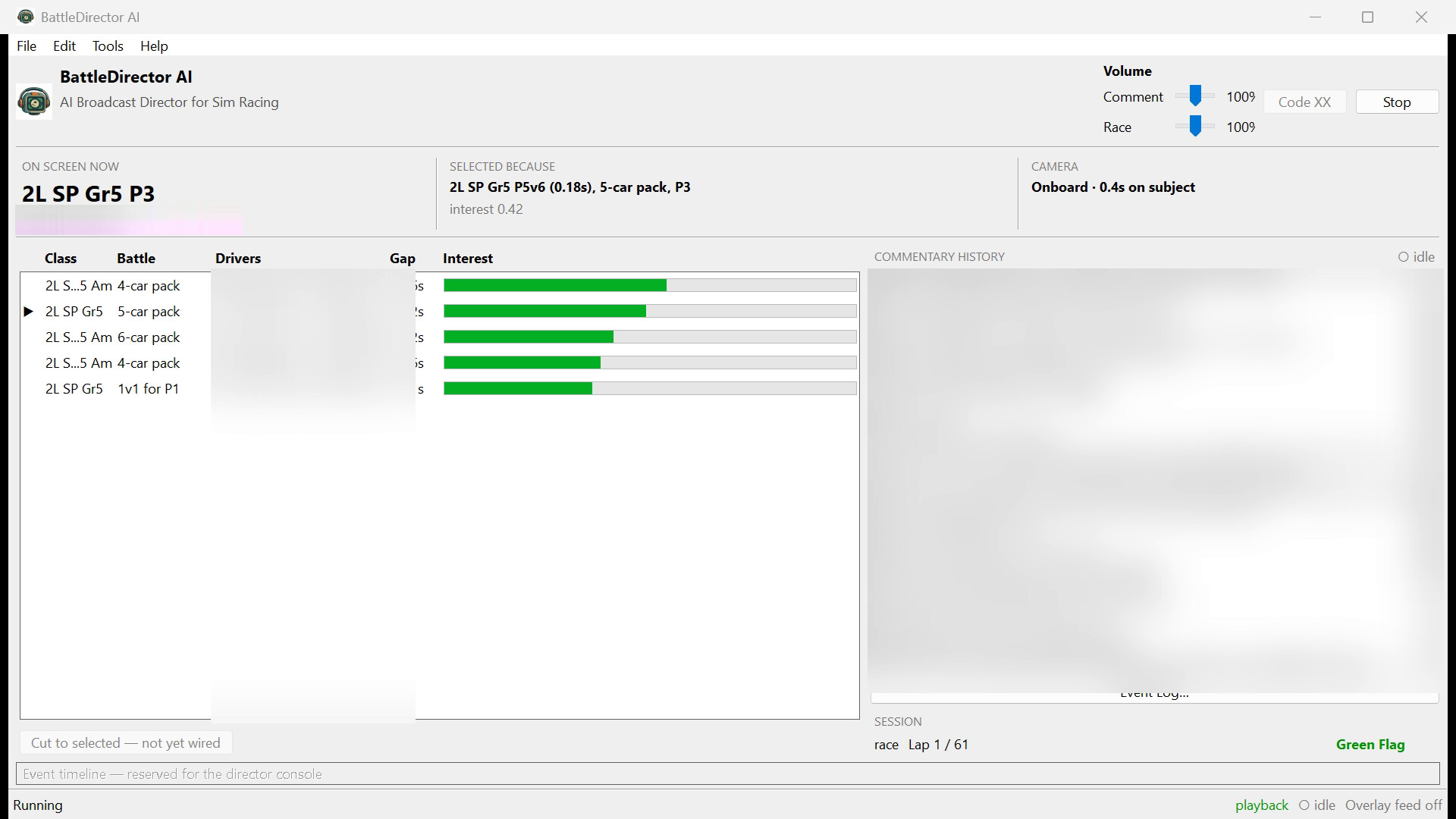Click the Code XX button
This screenshot has width=1456, height=819.
(x=1304, y=102)
